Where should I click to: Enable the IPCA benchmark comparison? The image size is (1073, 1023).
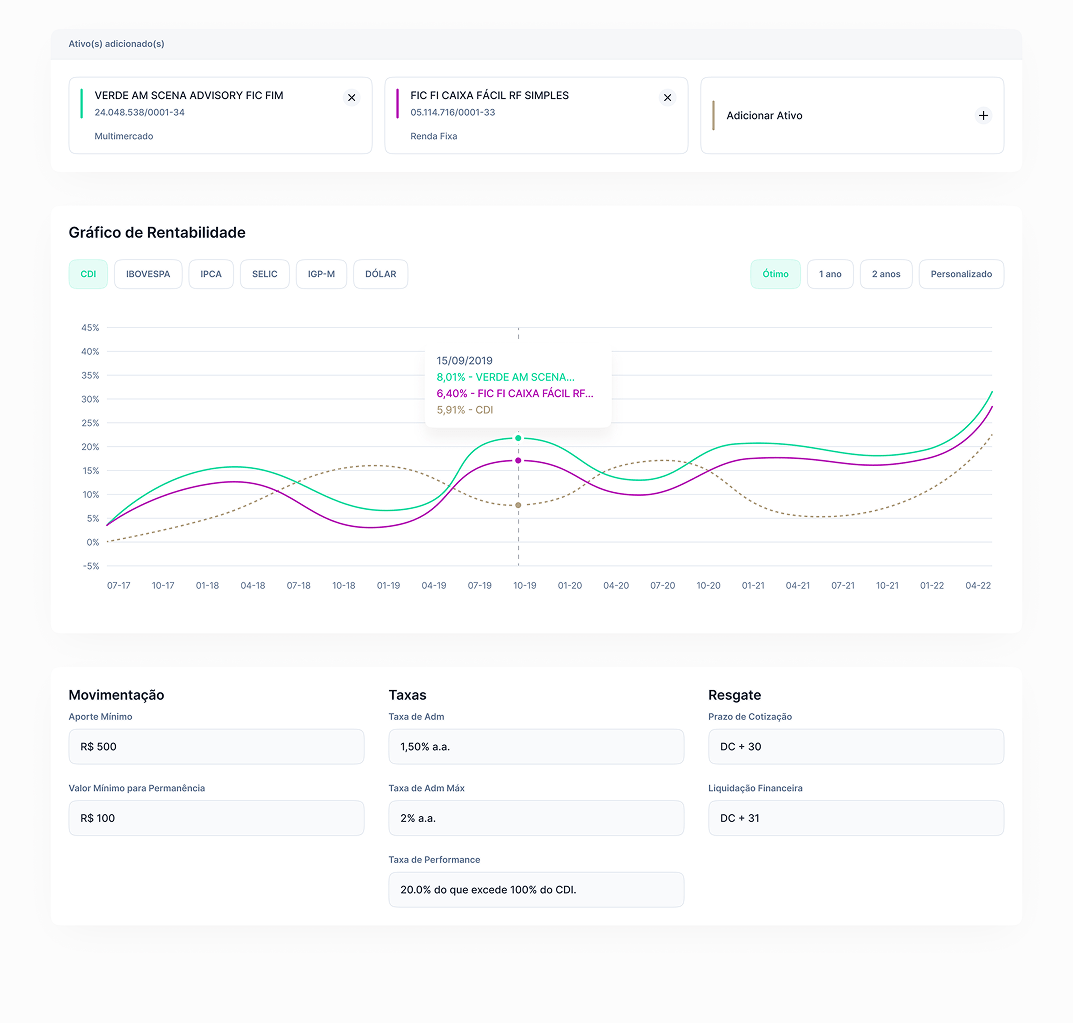coord(211,274)
